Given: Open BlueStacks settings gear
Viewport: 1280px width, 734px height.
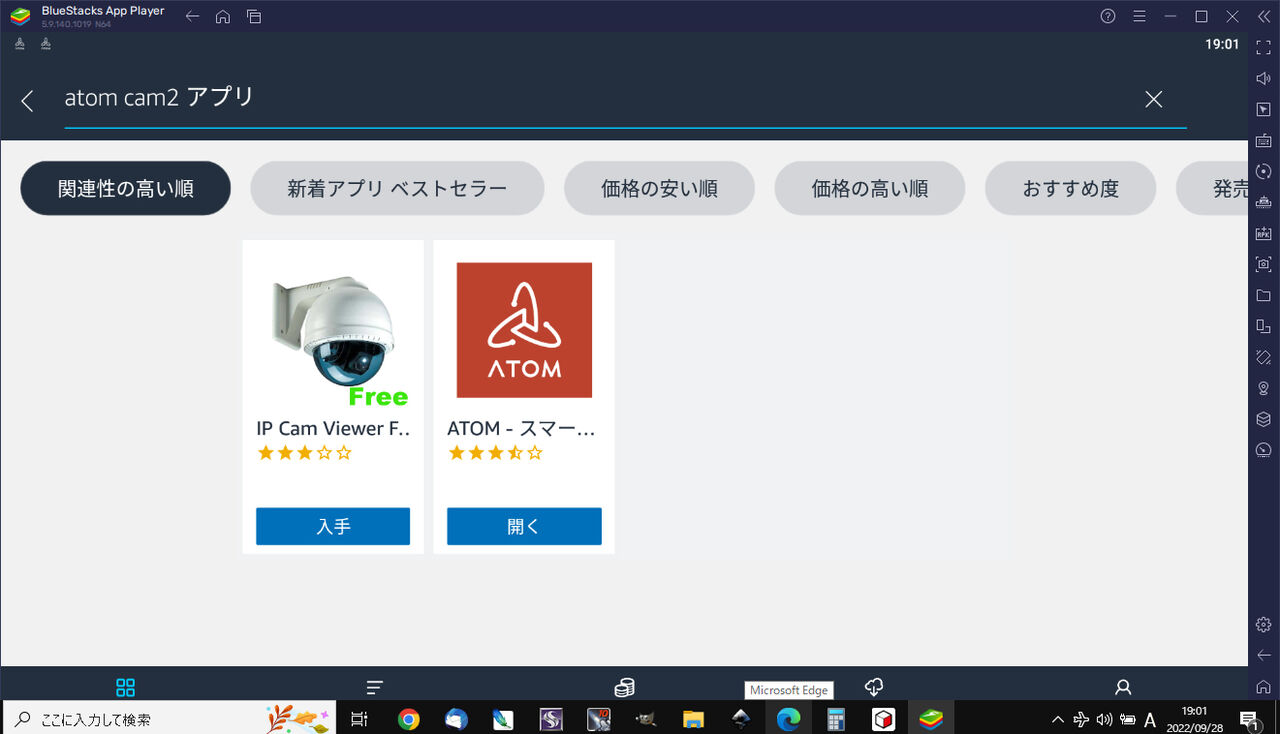Looking at the screenshot, I should click(x=1262, y=623).
